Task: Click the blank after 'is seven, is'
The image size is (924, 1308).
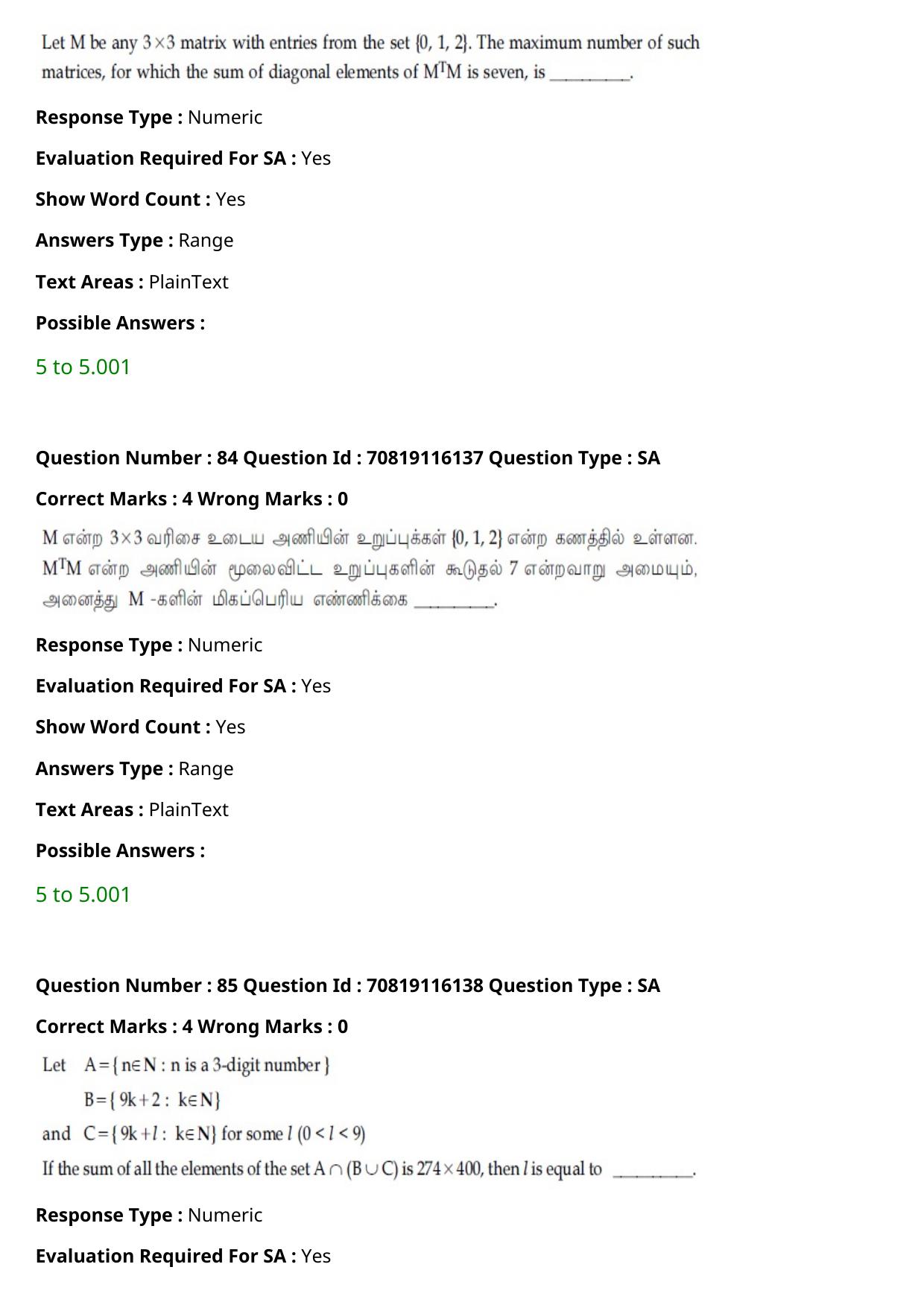Action: (x=592, y=75)
